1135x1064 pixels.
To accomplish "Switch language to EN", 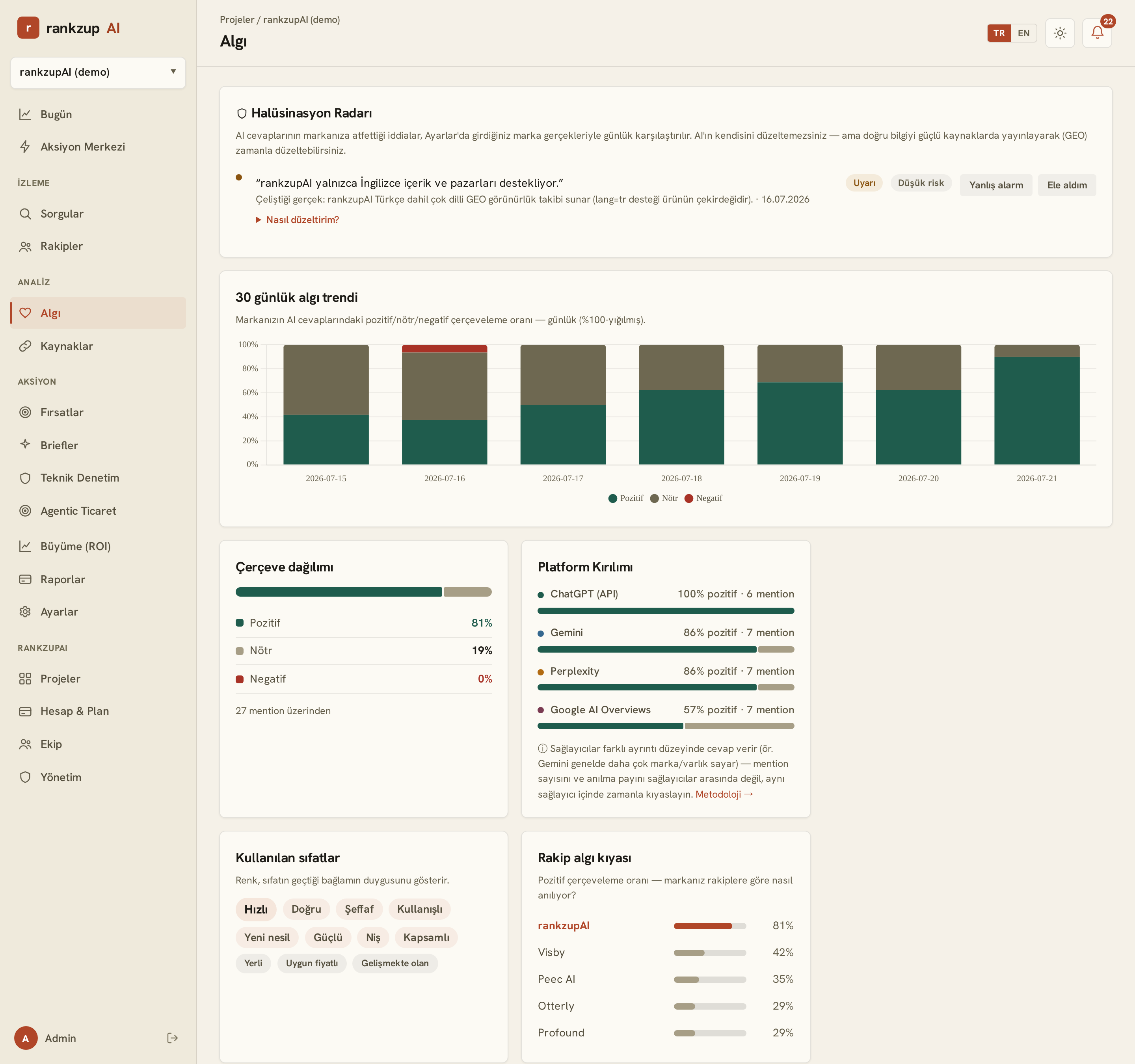I will point(1024,33).
